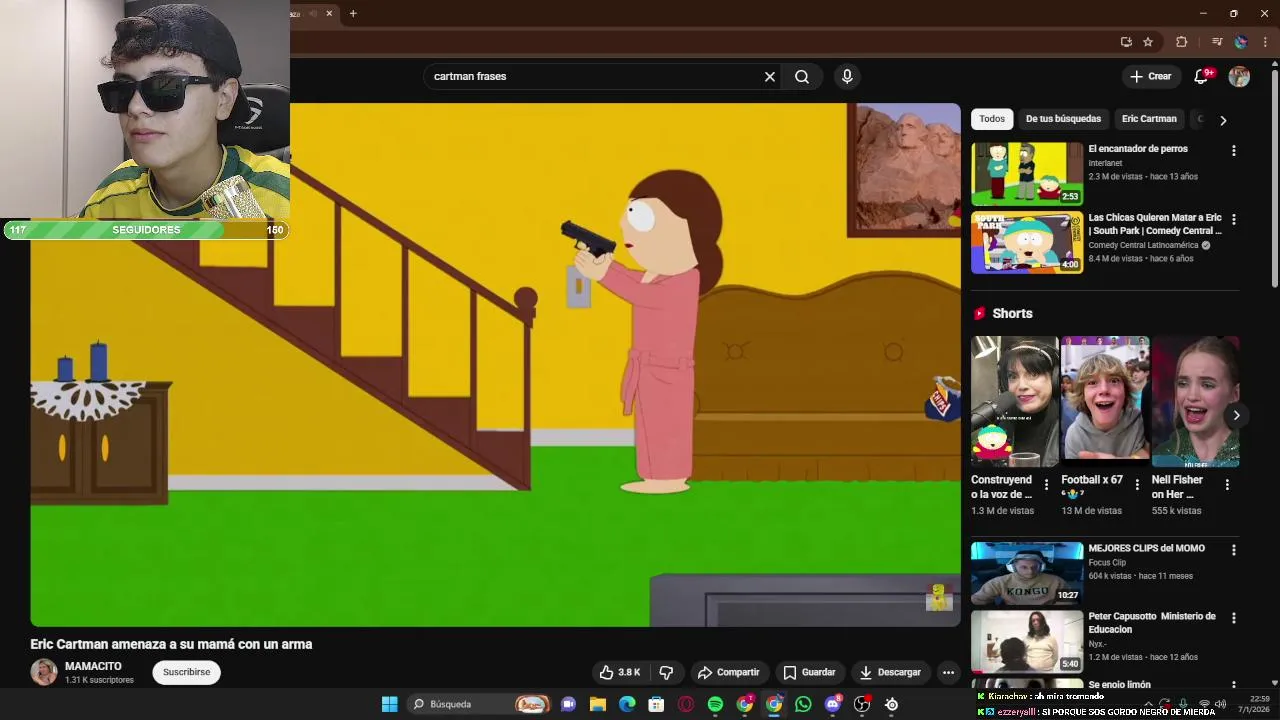Open Opera GX from the taskbar
The image size is (1280, 720).
click(x=686, y=704)
